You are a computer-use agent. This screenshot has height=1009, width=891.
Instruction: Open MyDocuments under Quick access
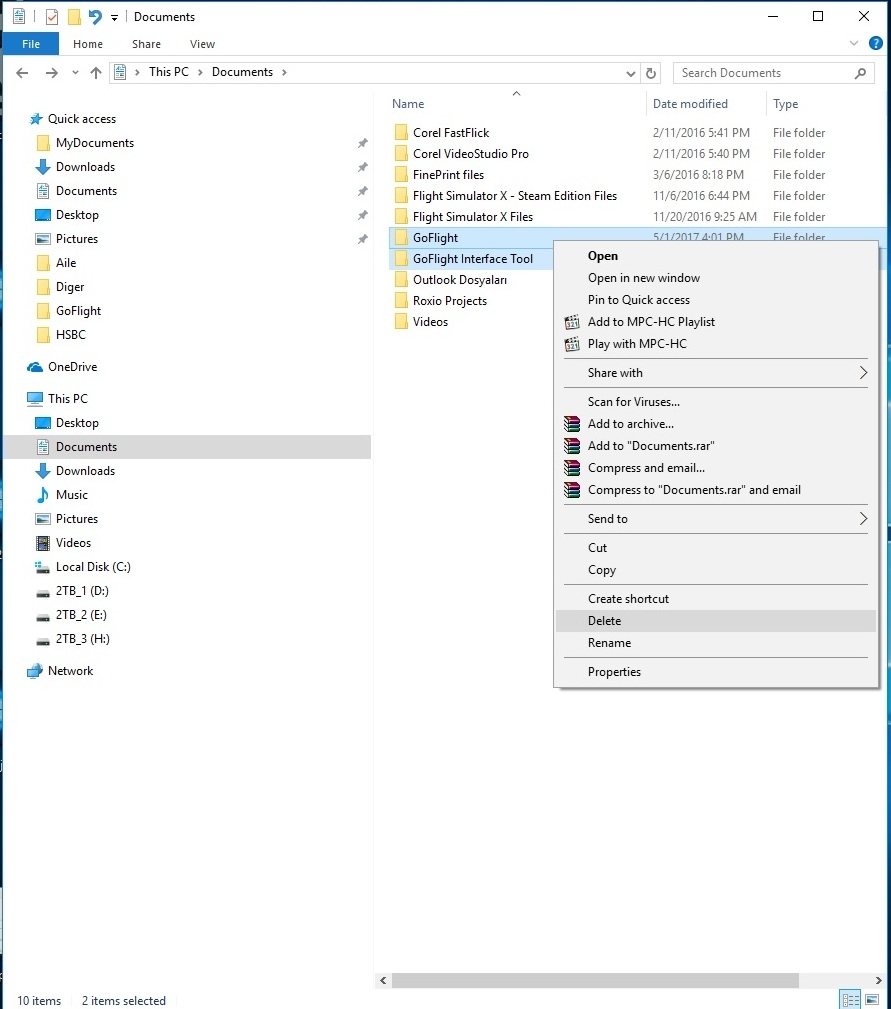(x=95, y=143)
